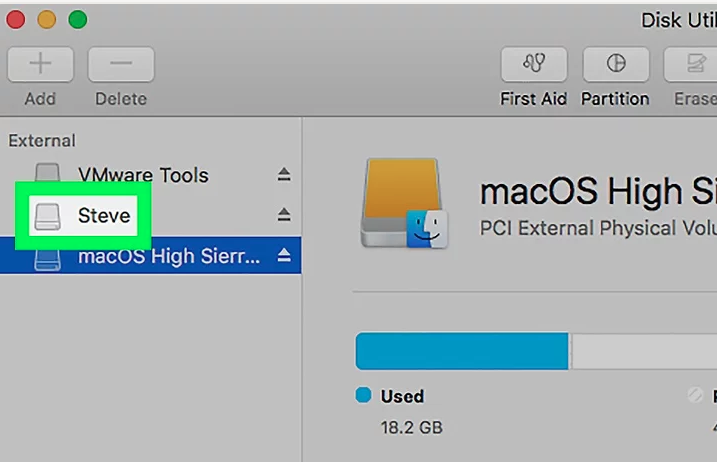This screenshot has width=717, height=462.
Task: Click the PCI External Physical Volume subtitle
Action: tap(598, 228)
